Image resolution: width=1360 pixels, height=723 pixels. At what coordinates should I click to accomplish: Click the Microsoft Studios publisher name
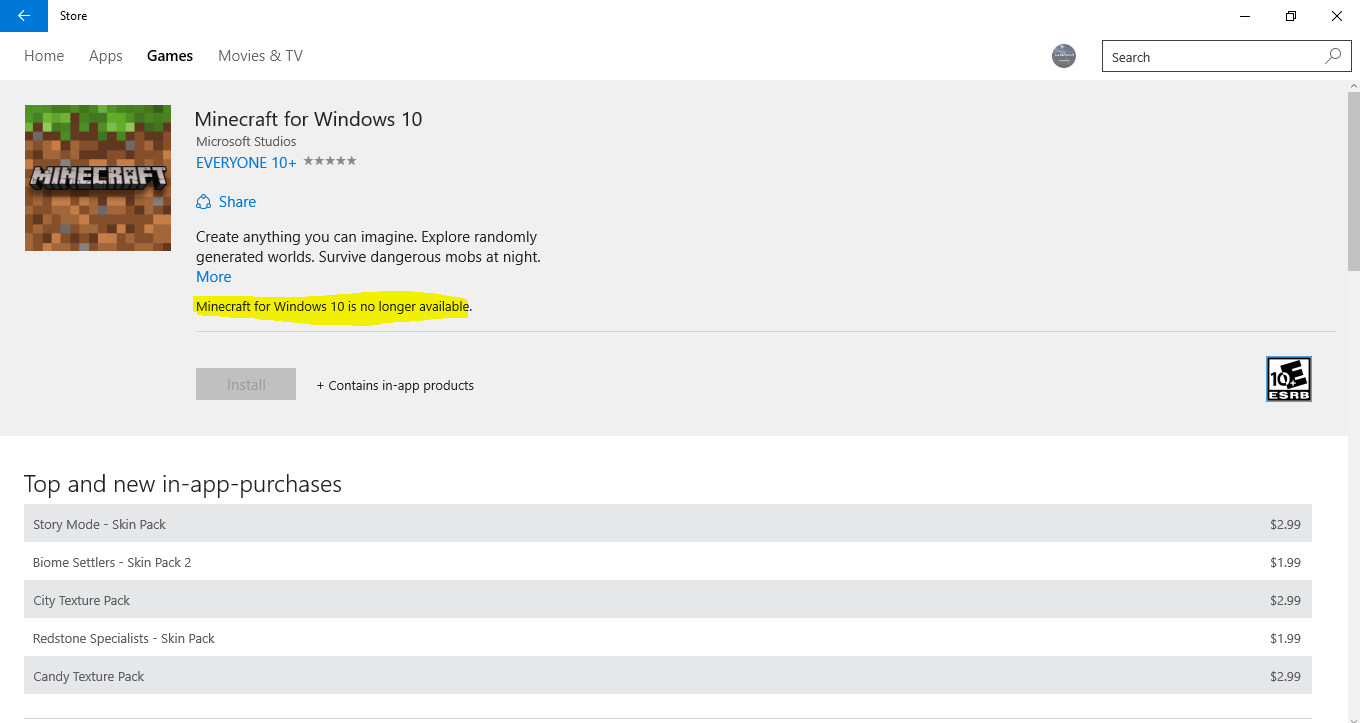click(246, 141)
